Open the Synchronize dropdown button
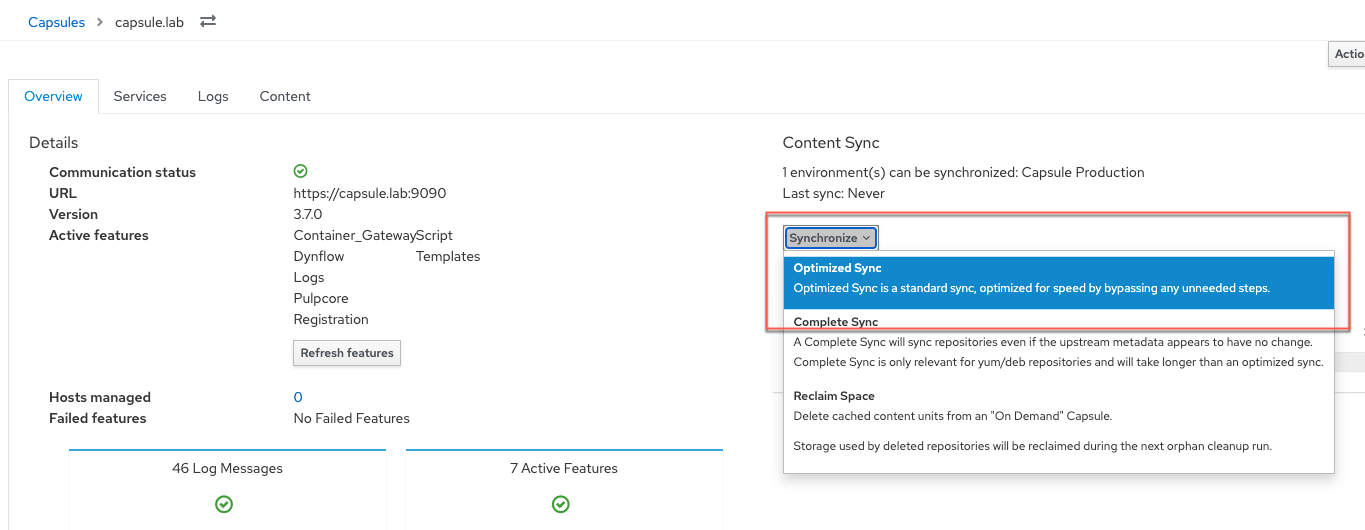 830,238
